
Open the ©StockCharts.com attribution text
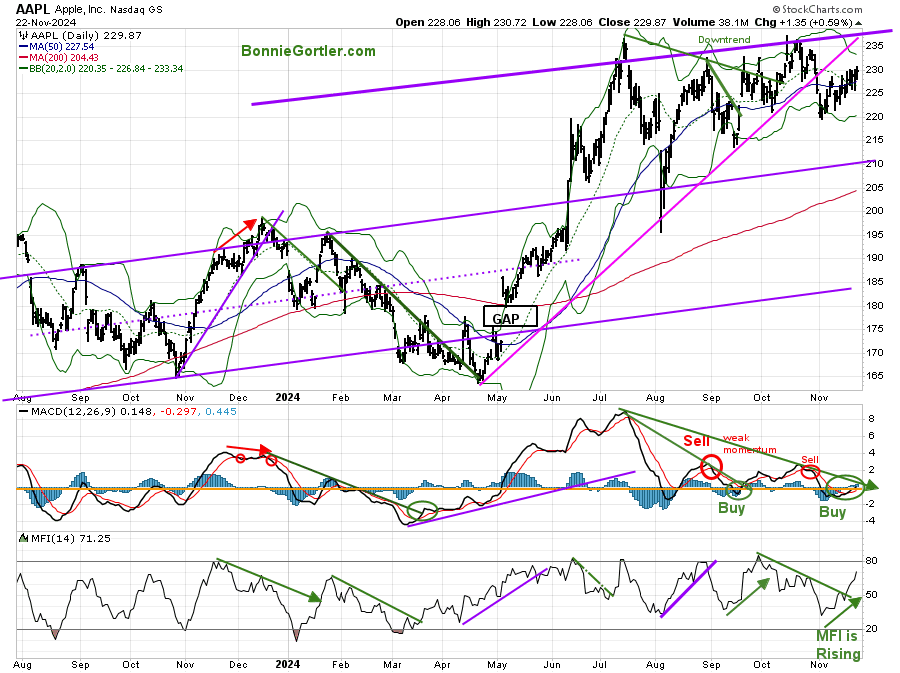click(x=817, y=9)
